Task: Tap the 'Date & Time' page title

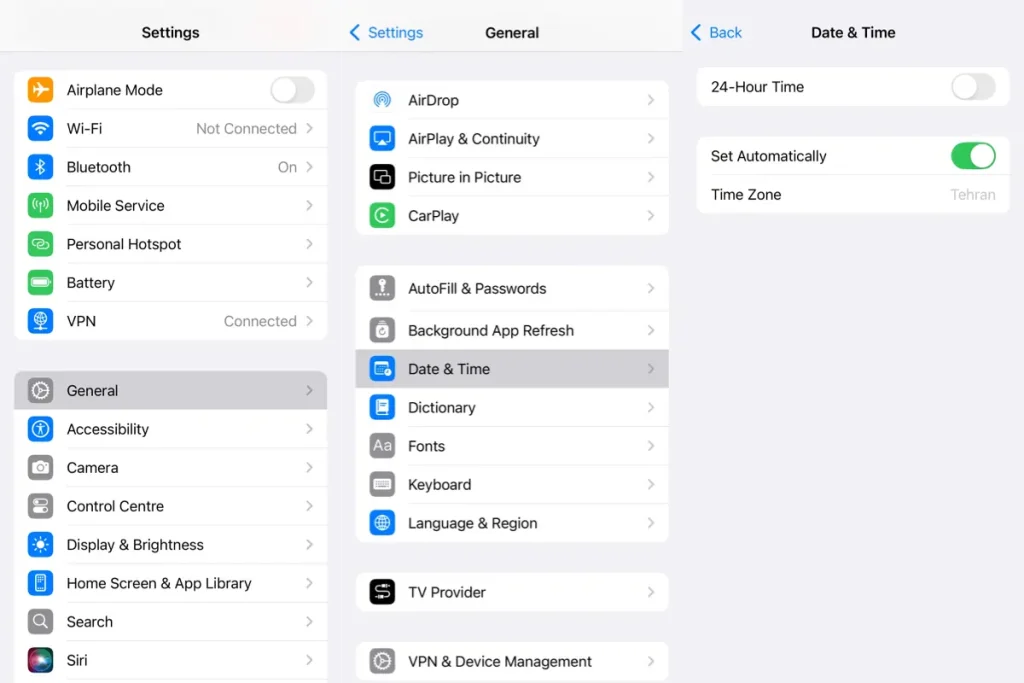Action: pyautogui.click(x=853, y=32)
